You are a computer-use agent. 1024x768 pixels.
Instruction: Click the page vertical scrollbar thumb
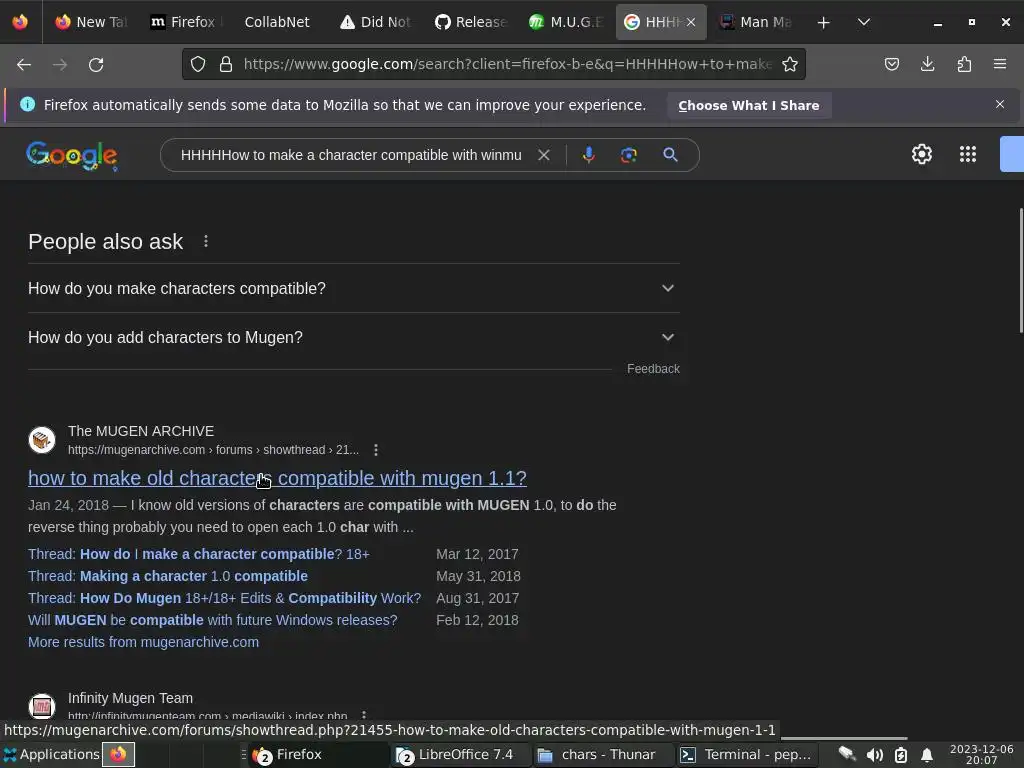[1021, 270]
